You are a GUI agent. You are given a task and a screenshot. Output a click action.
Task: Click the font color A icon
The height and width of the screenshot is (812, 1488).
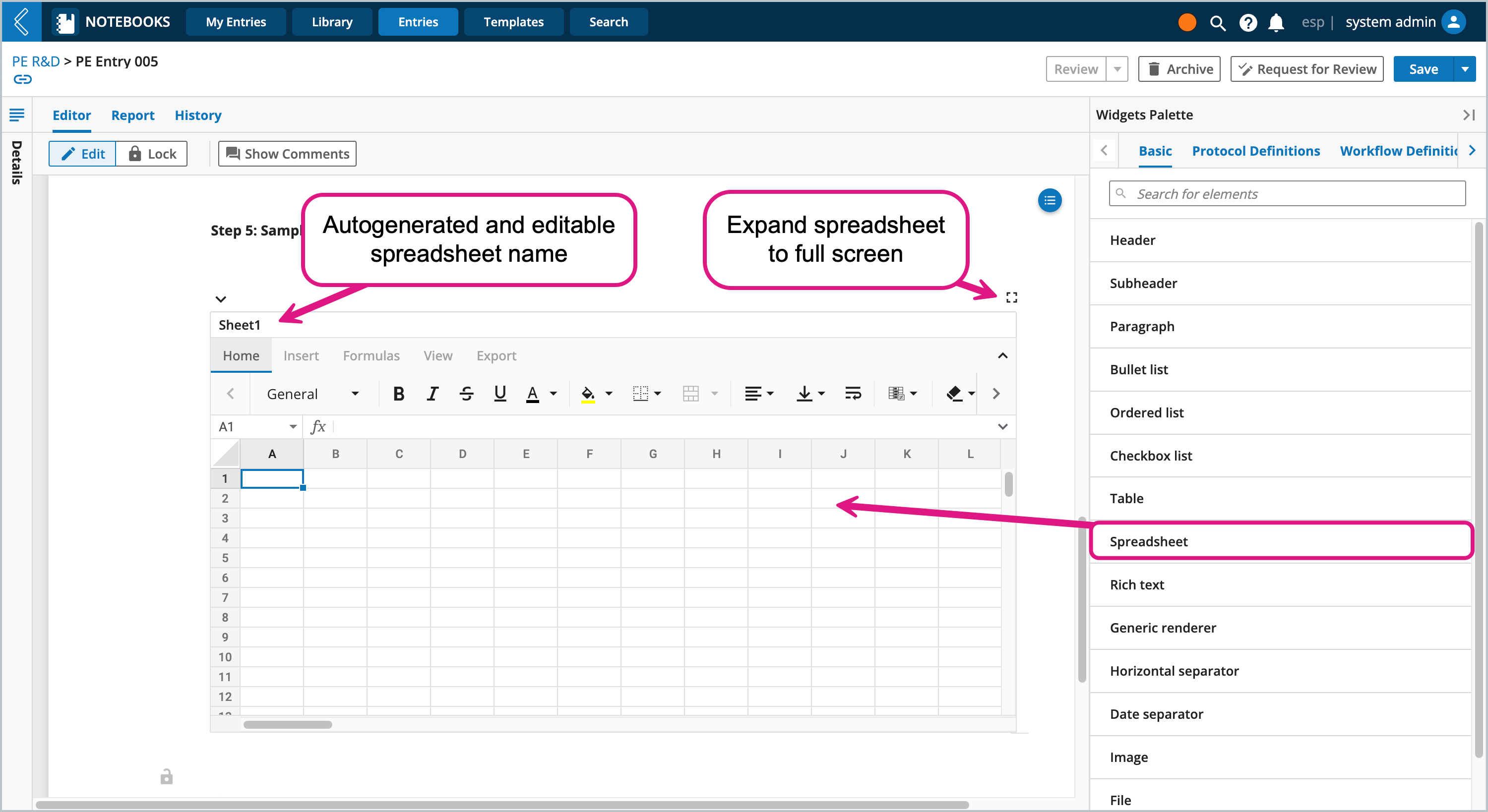tap(533, 394)
